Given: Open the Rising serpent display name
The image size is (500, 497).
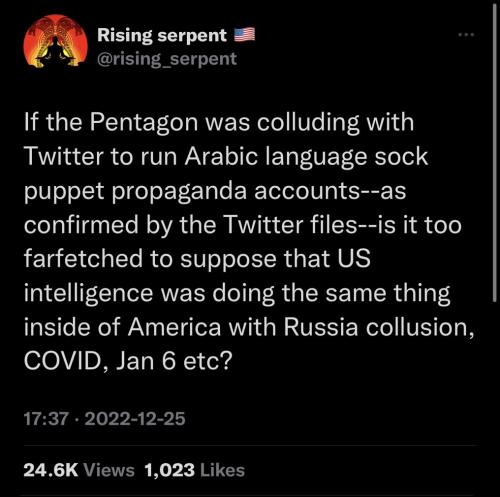Looking at the screenshot, I should [162, 36].
